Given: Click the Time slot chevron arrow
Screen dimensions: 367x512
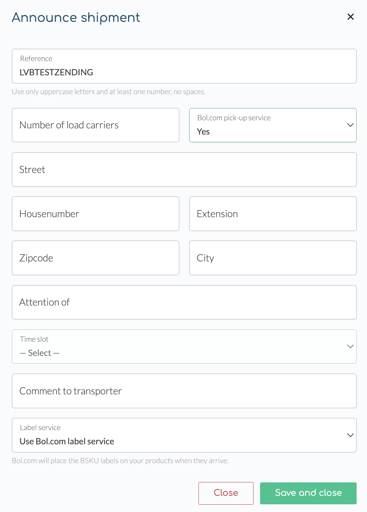Looking at the screenshot, I should tap(350, 346).
